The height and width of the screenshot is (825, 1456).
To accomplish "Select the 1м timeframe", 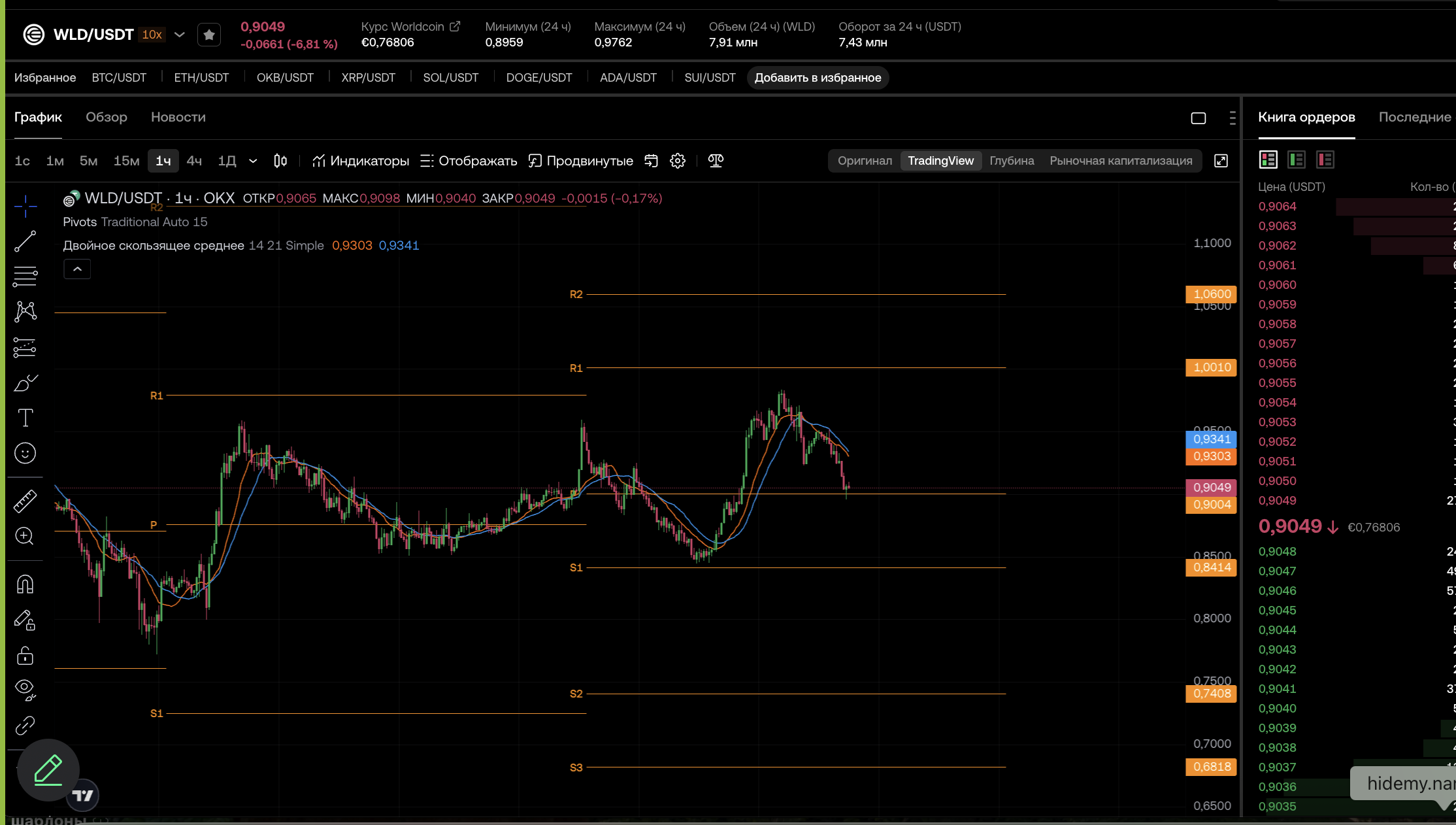I will tap(55, 161).
